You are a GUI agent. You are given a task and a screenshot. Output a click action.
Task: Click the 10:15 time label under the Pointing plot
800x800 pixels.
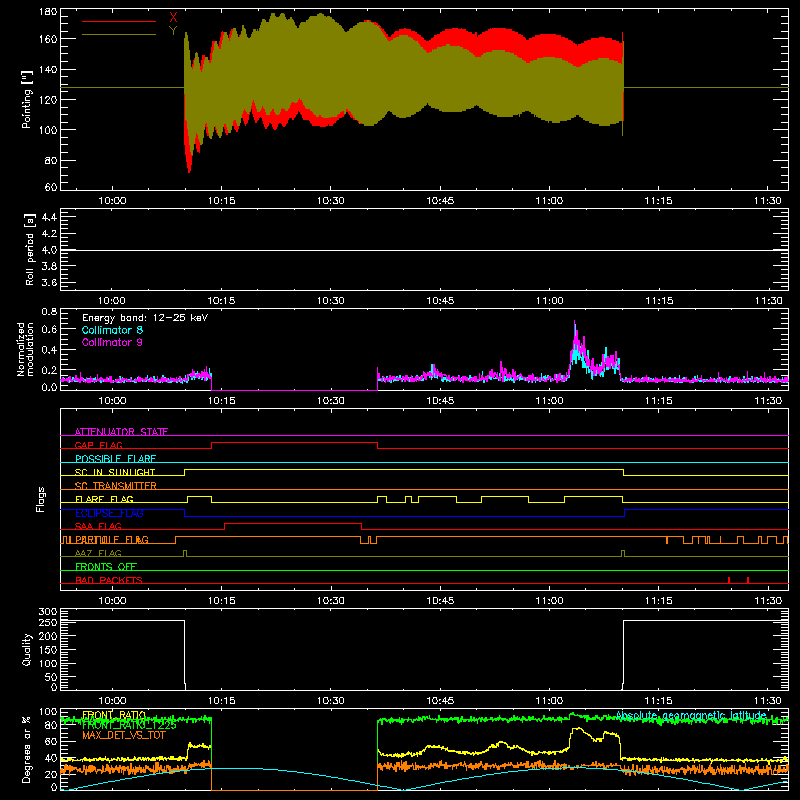coord(221,201)
